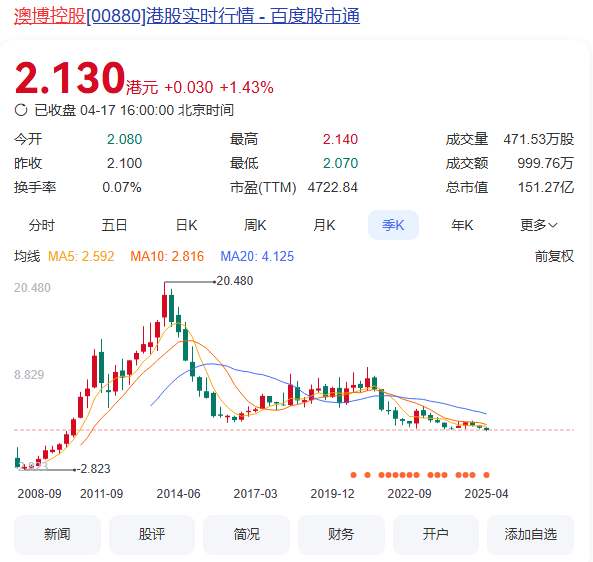Click the 2025-04 date axis label
The height and width of the screenshot is (562, 593).
point(486,494)
